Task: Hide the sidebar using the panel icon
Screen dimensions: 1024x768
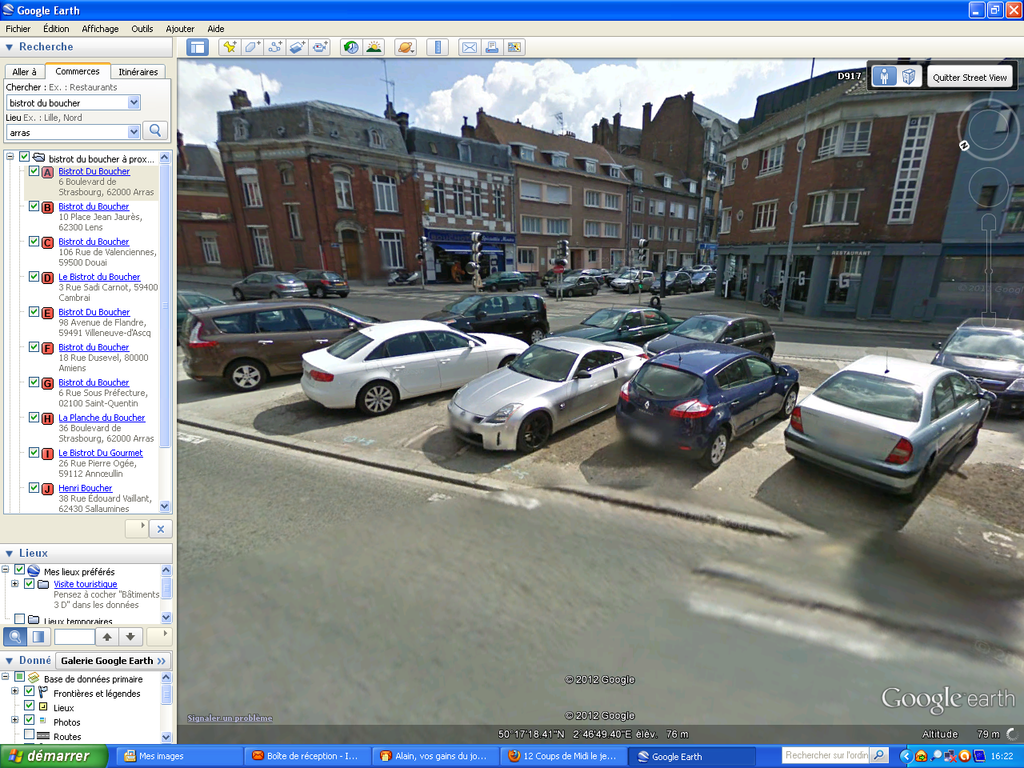Action: point(197,47)
